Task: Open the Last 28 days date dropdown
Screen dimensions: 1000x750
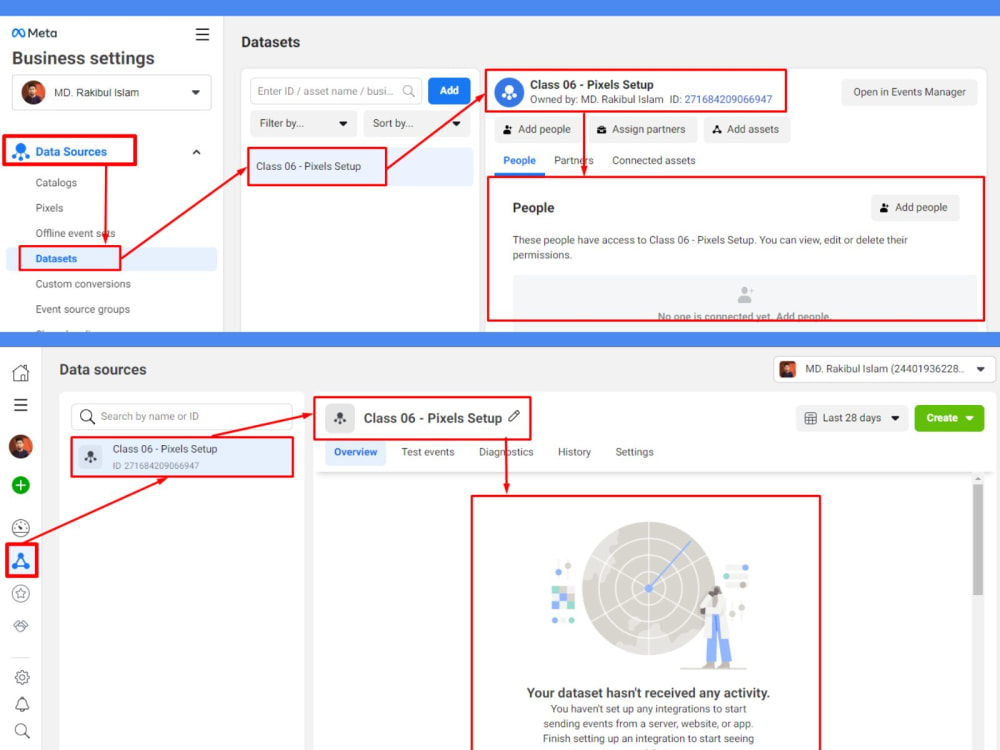Action: (851, 418)
